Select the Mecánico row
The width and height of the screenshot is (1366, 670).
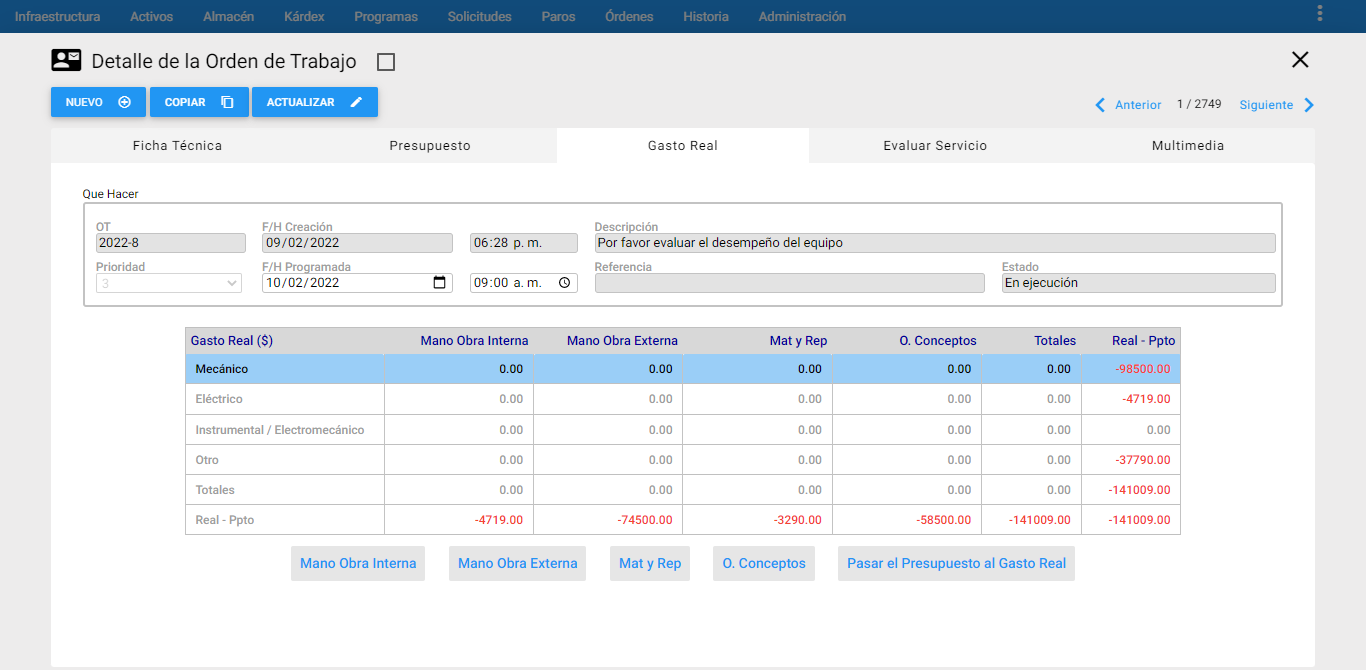point(683,369)
